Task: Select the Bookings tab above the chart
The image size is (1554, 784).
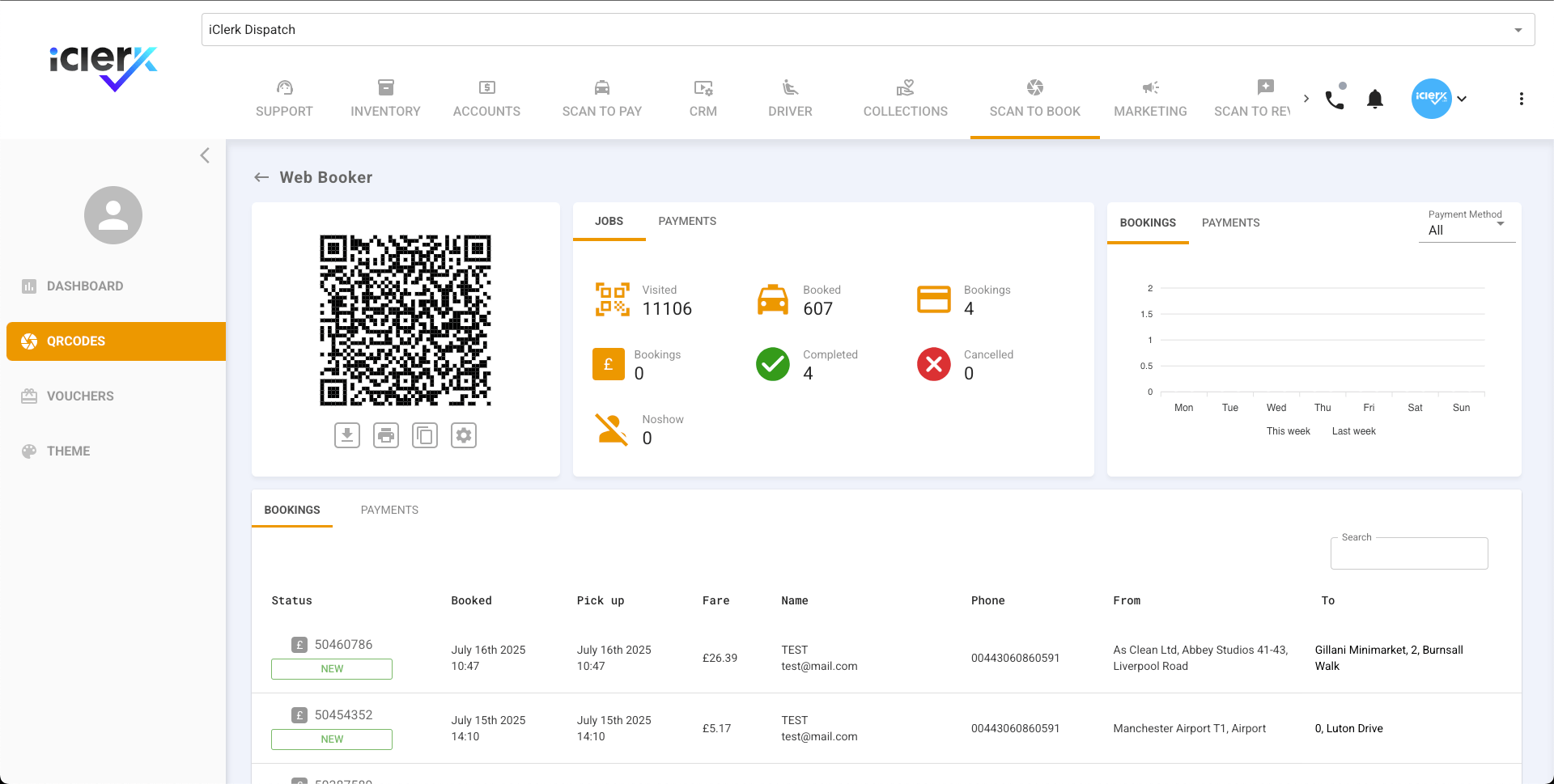Action: [x=1148, y=222]
